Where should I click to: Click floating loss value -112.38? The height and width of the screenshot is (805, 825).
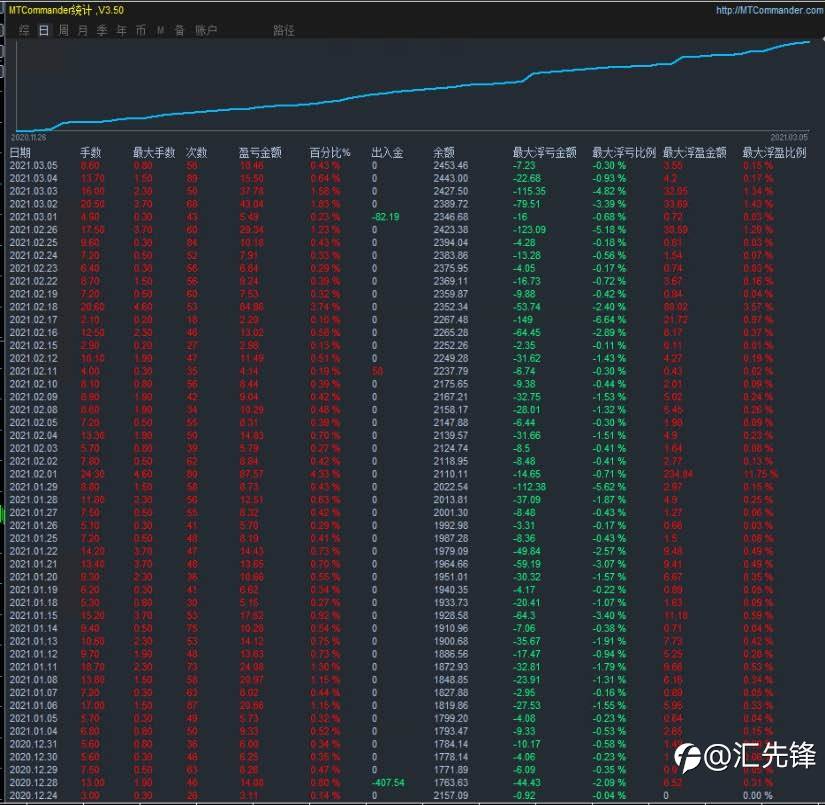pos(529,487)
